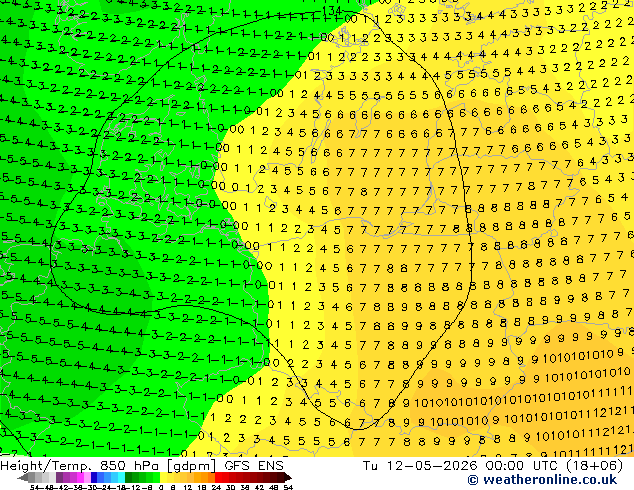Pick the bright red legend swatch
The image size is (634, 490).
click(x=218, y=477)
